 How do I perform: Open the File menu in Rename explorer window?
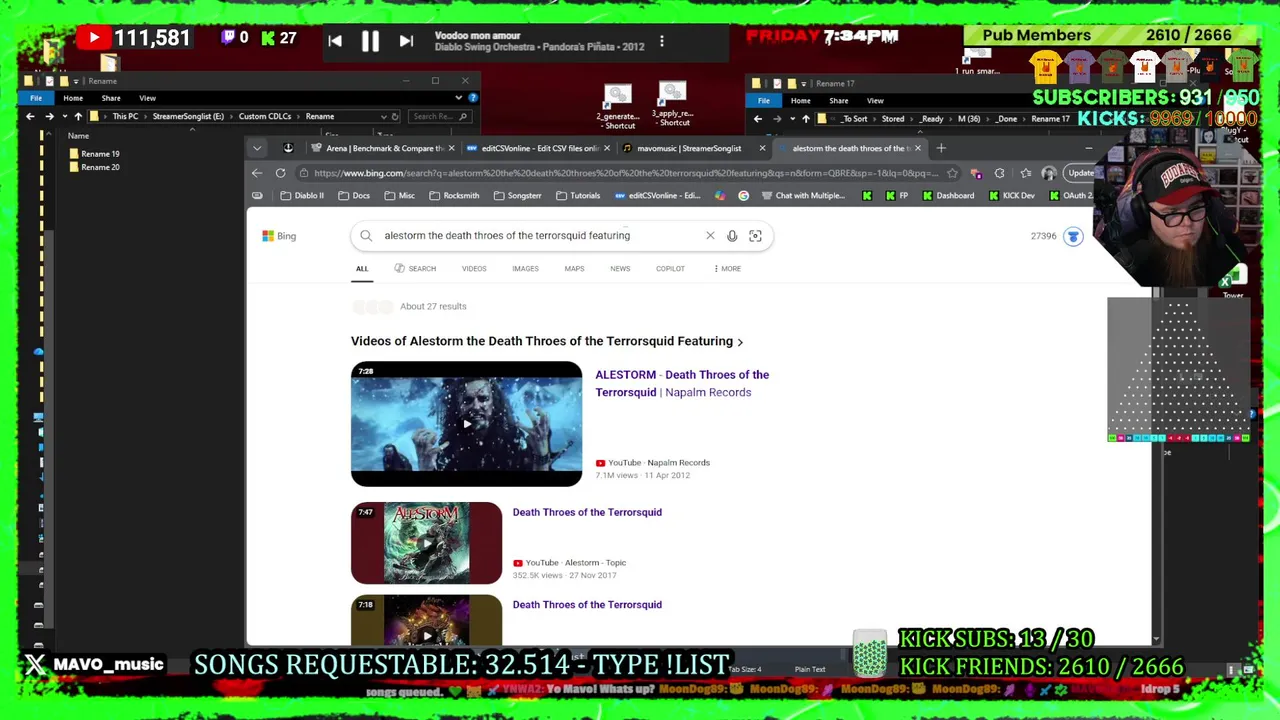coord(36,98)
